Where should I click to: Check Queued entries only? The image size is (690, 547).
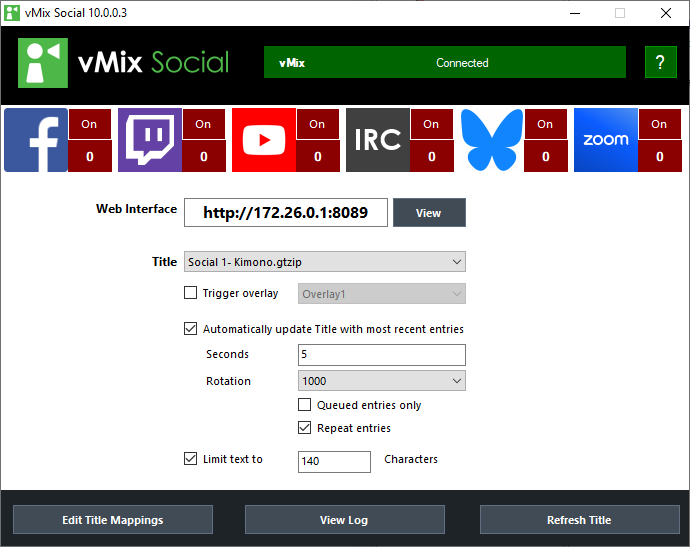click(x=305, y=405)
